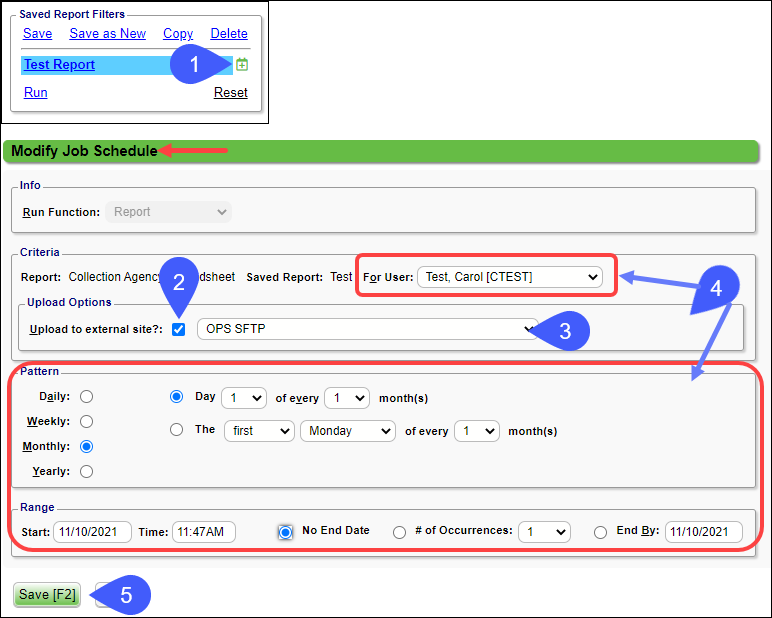Click the green schedule calendar icon
Viewport: 772px width, 618px height.
(241, 65)
